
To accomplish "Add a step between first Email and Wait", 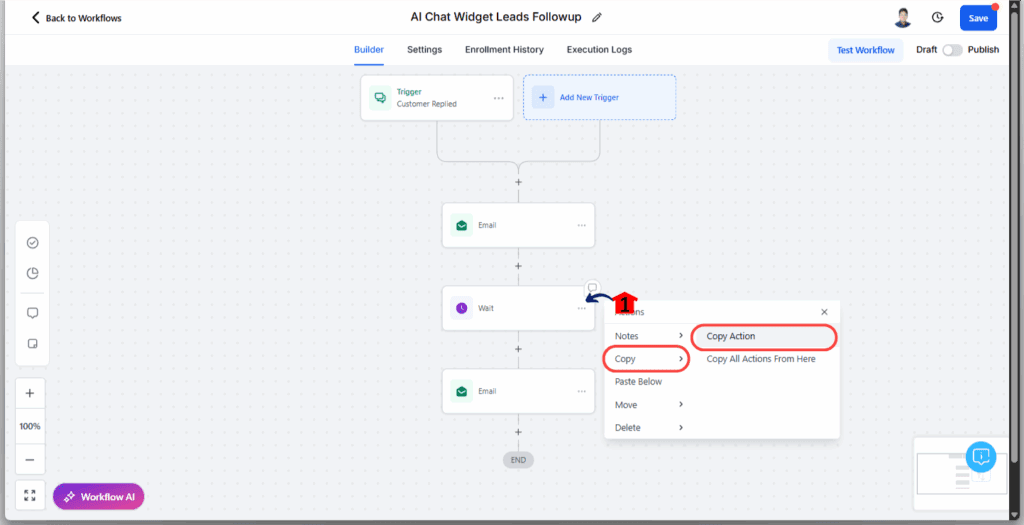I will (519, 266).
